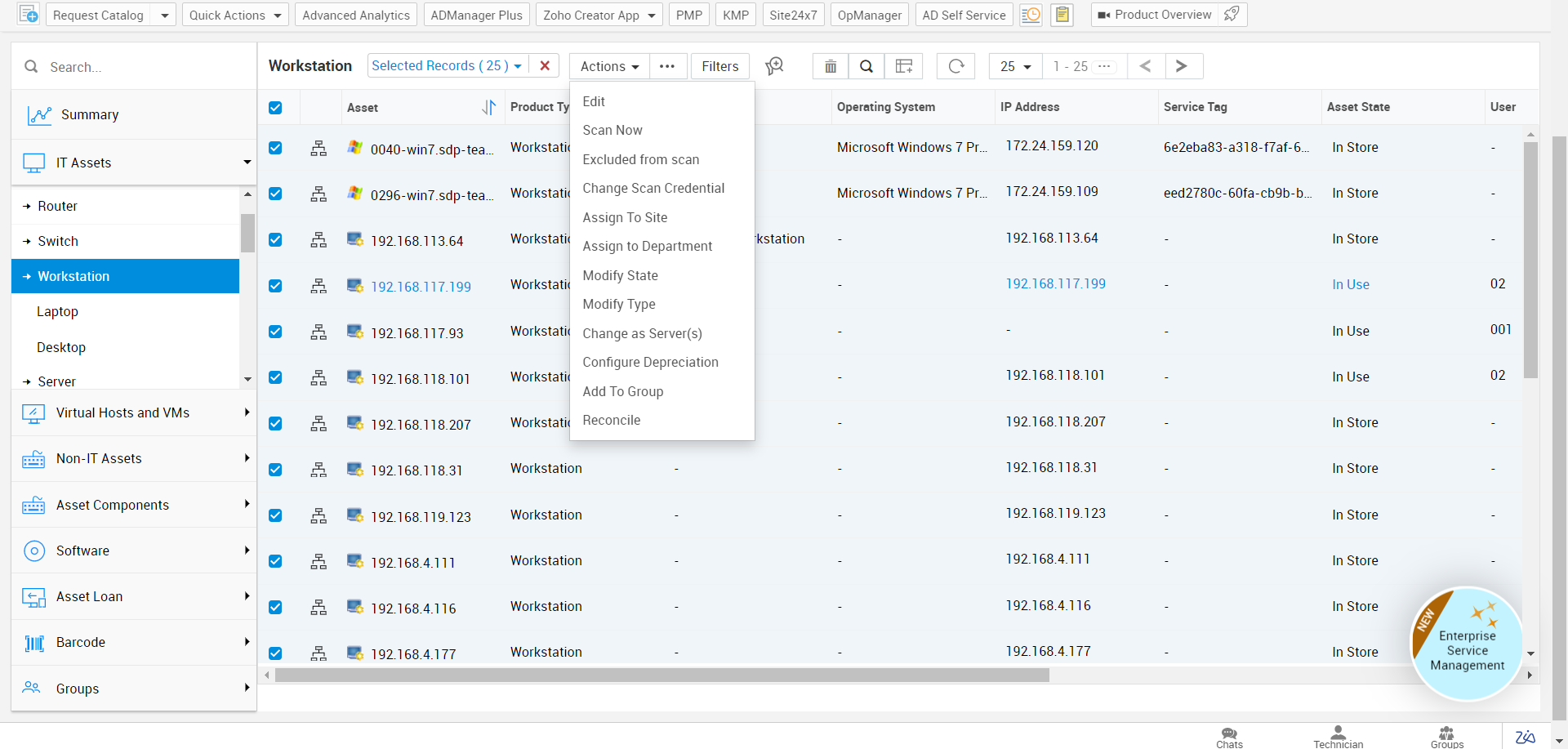Screen dimensions: 1568x749
Task: Choose Configure Depreciation menu item
Action: tap(650, 362)
